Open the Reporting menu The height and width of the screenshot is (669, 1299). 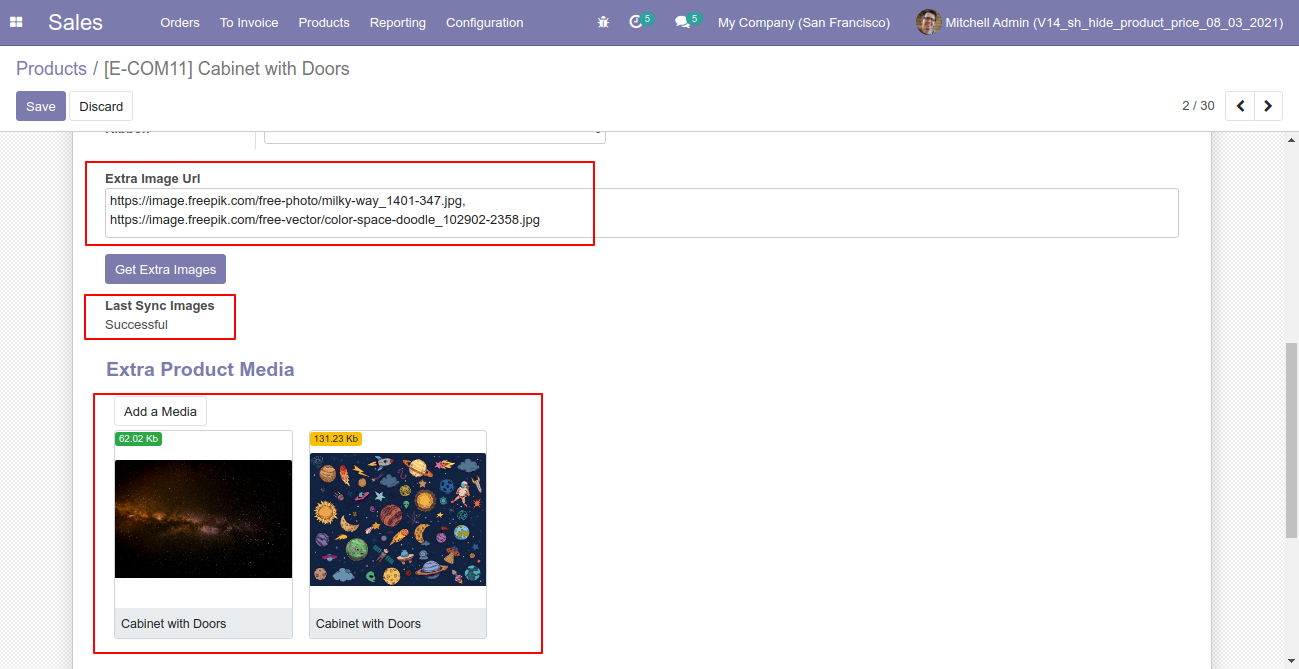point(397,22)
